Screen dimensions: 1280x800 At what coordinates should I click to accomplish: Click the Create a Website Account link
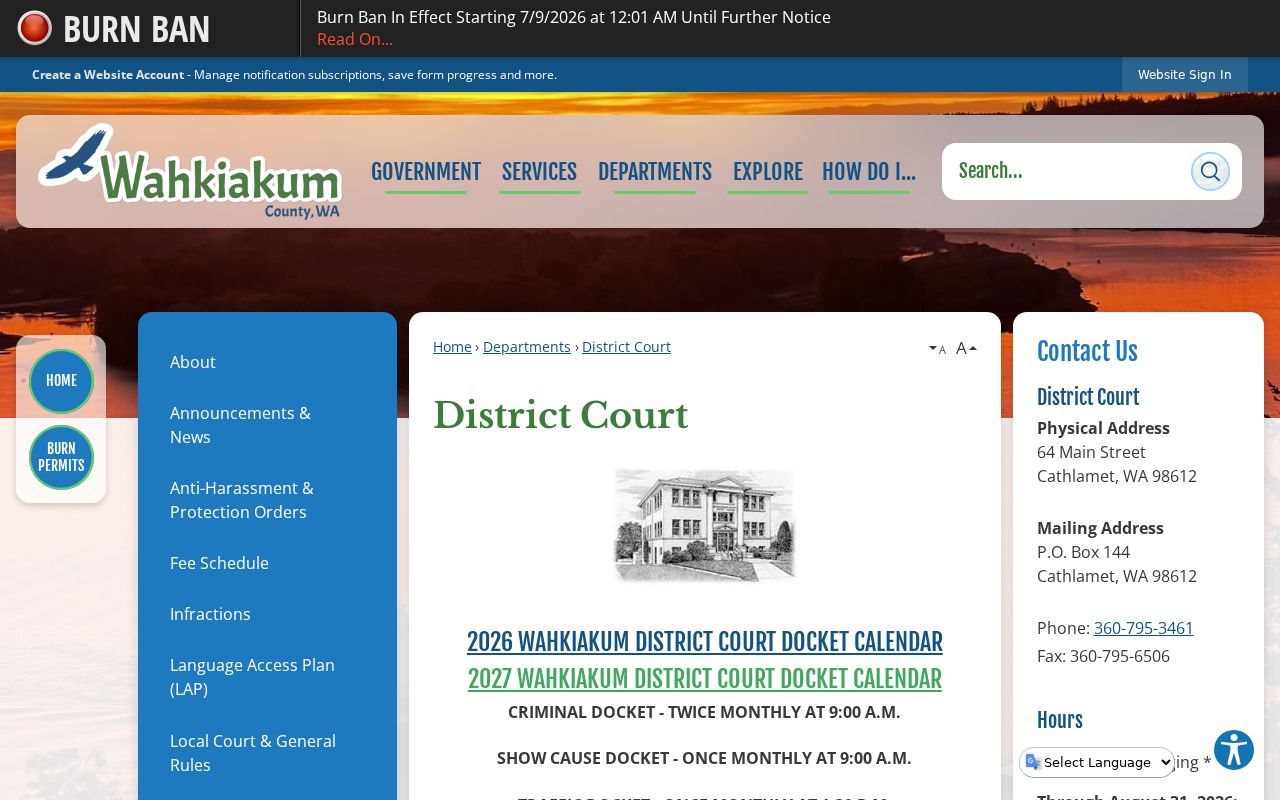[108, 75]
